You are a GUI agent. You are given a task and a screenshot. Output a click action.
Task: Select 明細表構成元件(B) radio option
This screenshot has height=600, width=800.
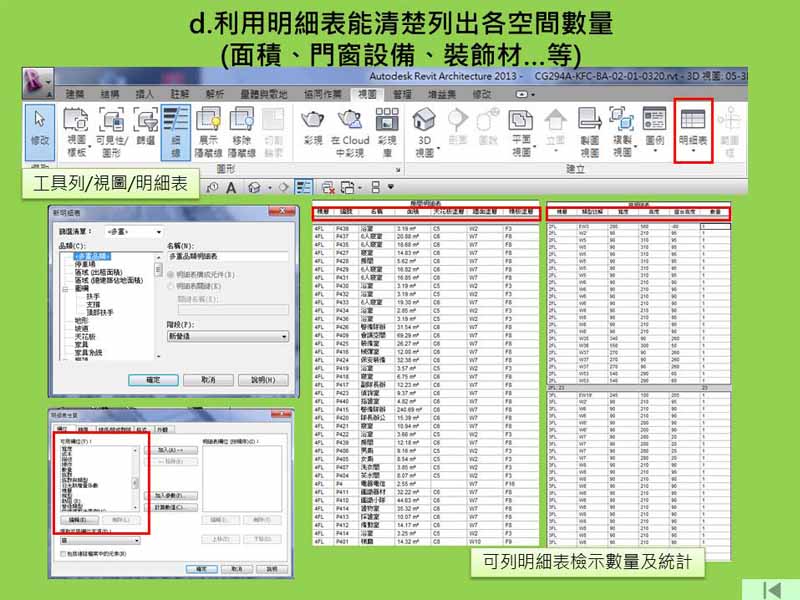point(170,274)
